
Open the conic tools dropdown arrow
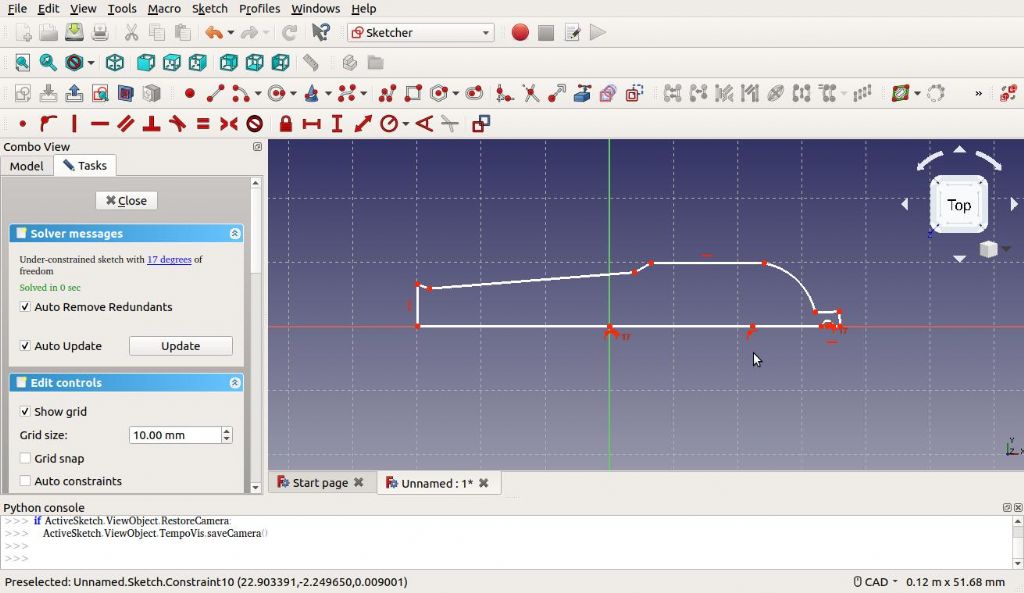click(x=328, y=93)
